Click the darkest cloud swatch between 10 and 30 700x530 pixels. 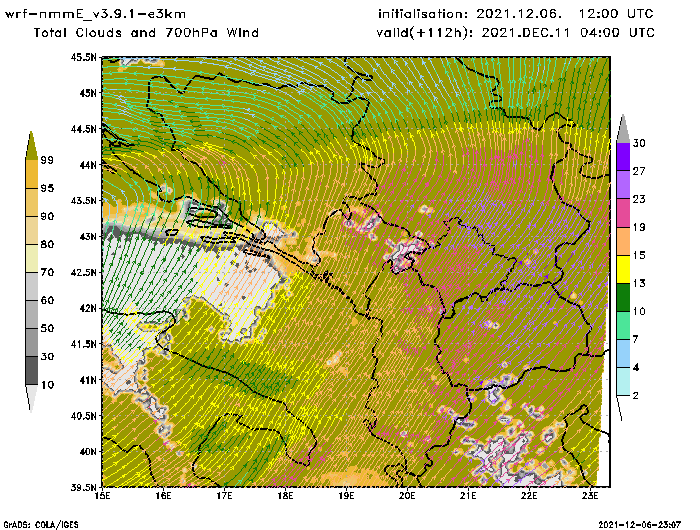pos(32,371)
